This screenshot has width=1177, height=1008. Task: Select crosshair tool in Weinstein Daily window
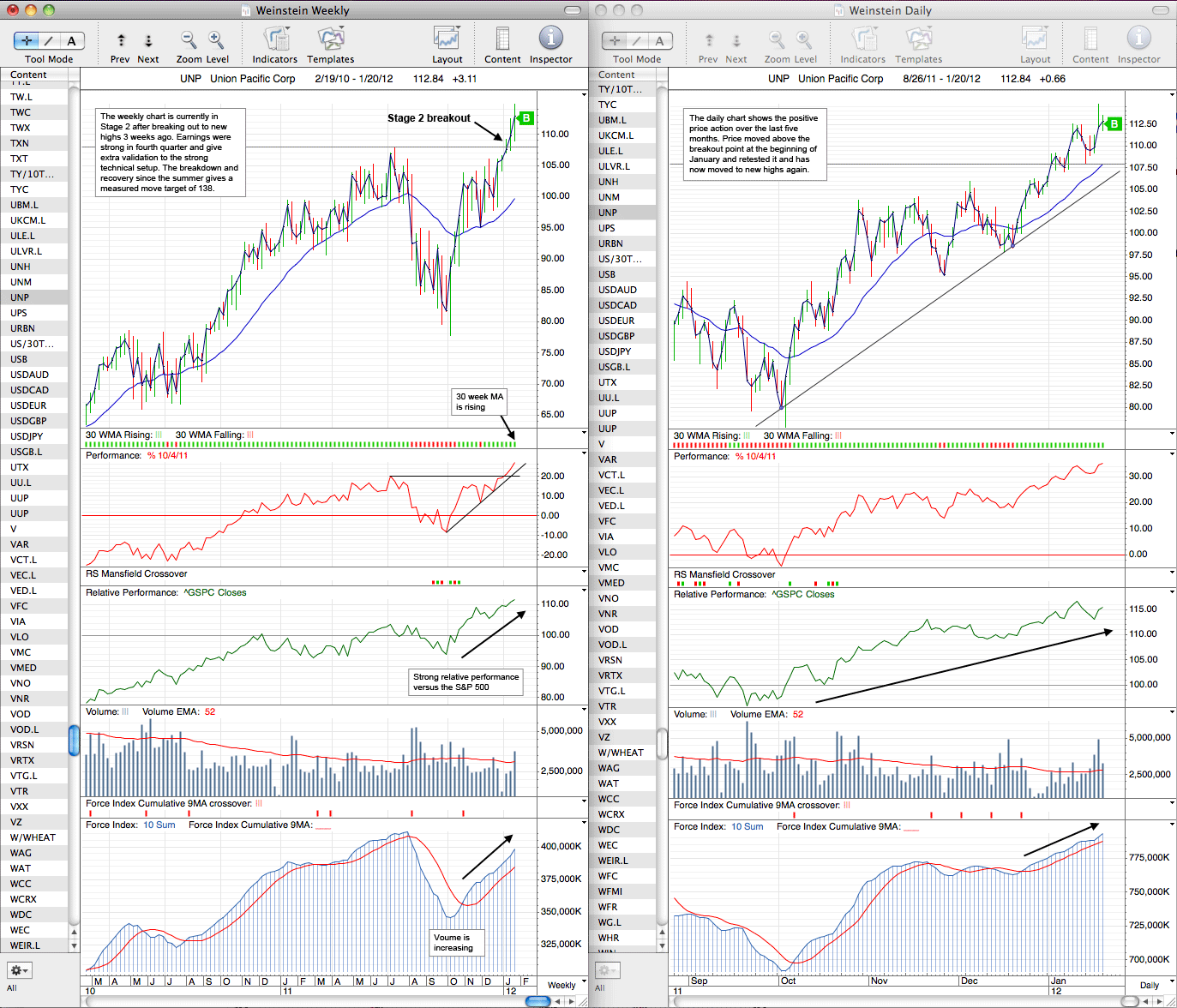coord(615,40)
